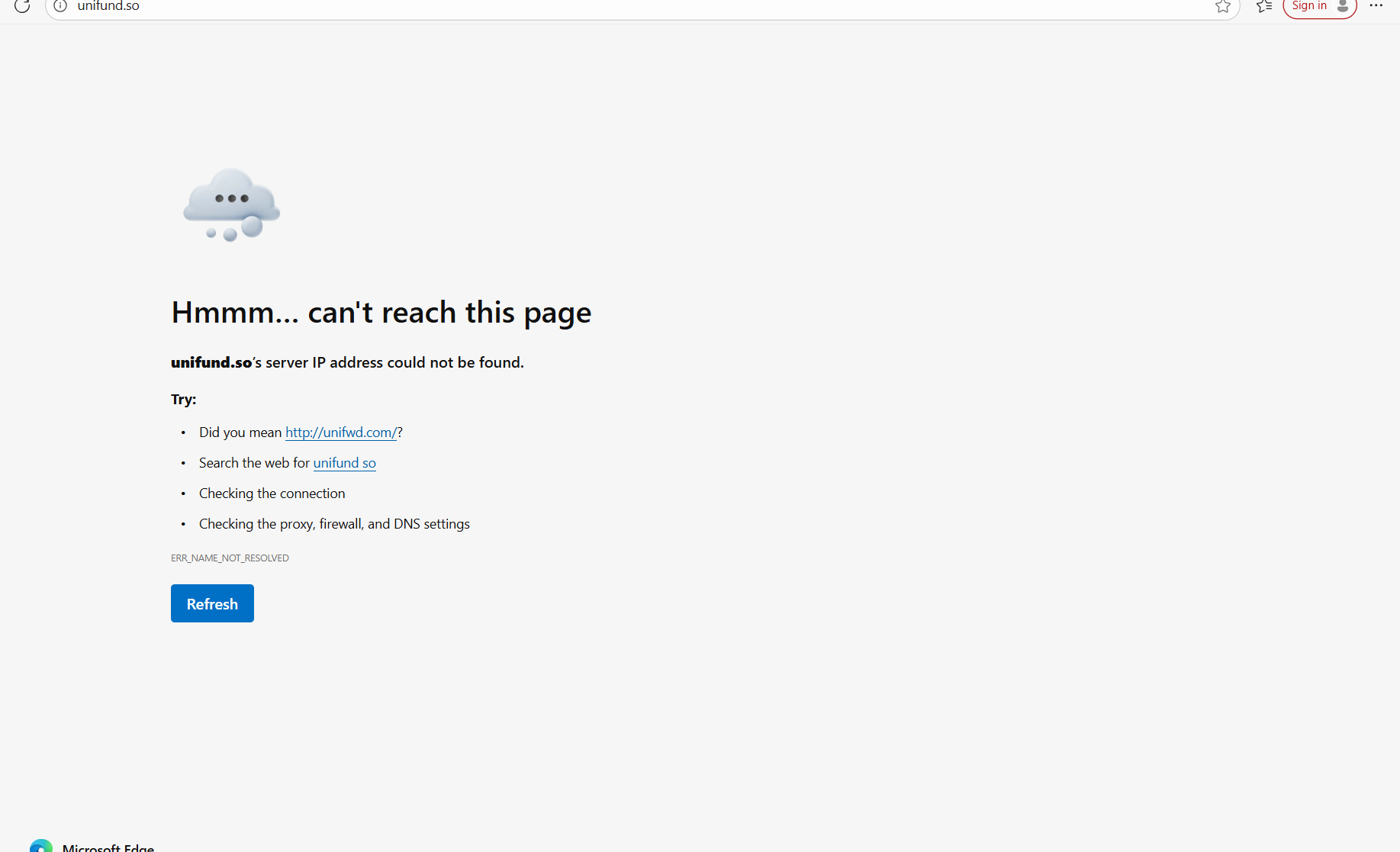The width and height of the screenshot is (1400, 852).
Task: Follow the http://unifwd.com/ suggestion link
Action: coord(341,432)
